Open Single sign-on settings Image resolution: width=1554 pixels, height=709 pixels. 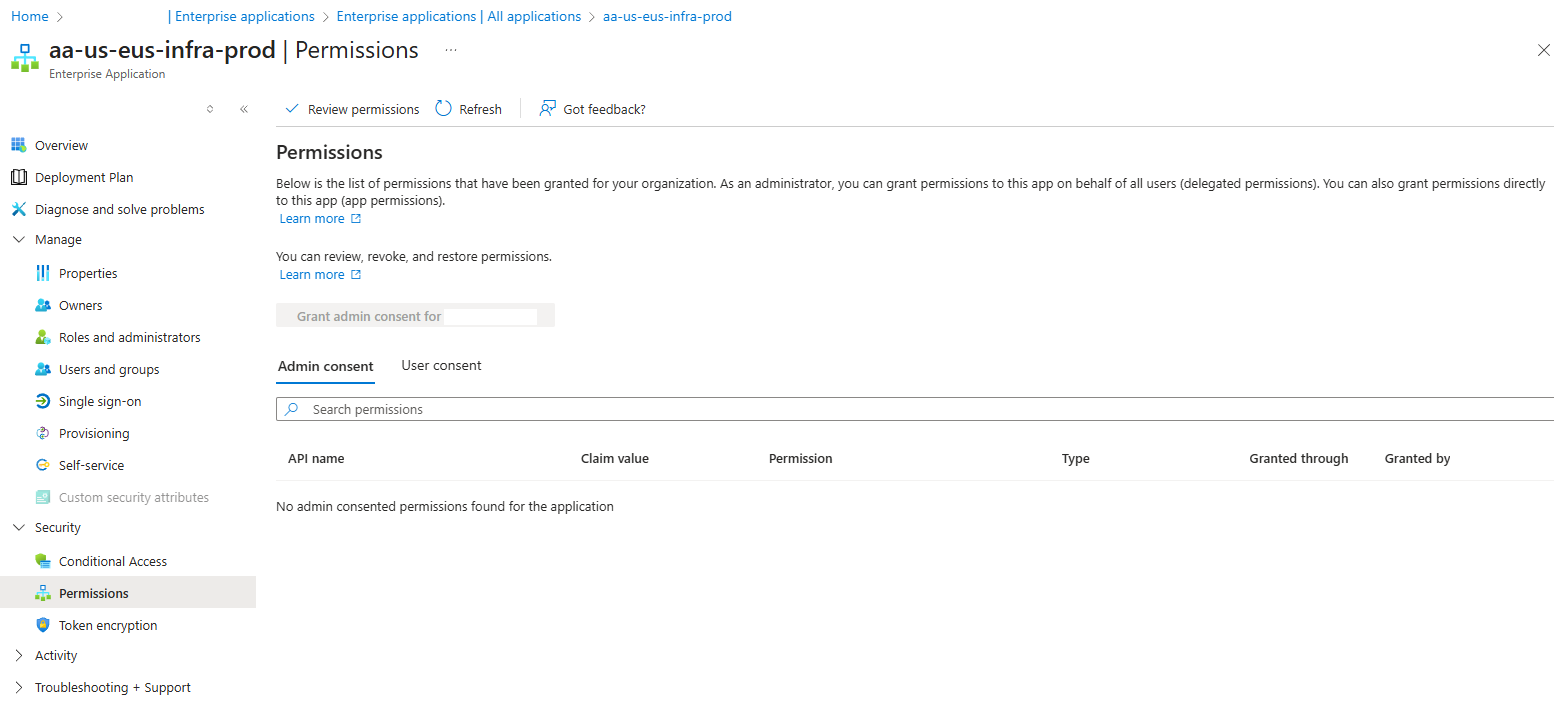100,401
